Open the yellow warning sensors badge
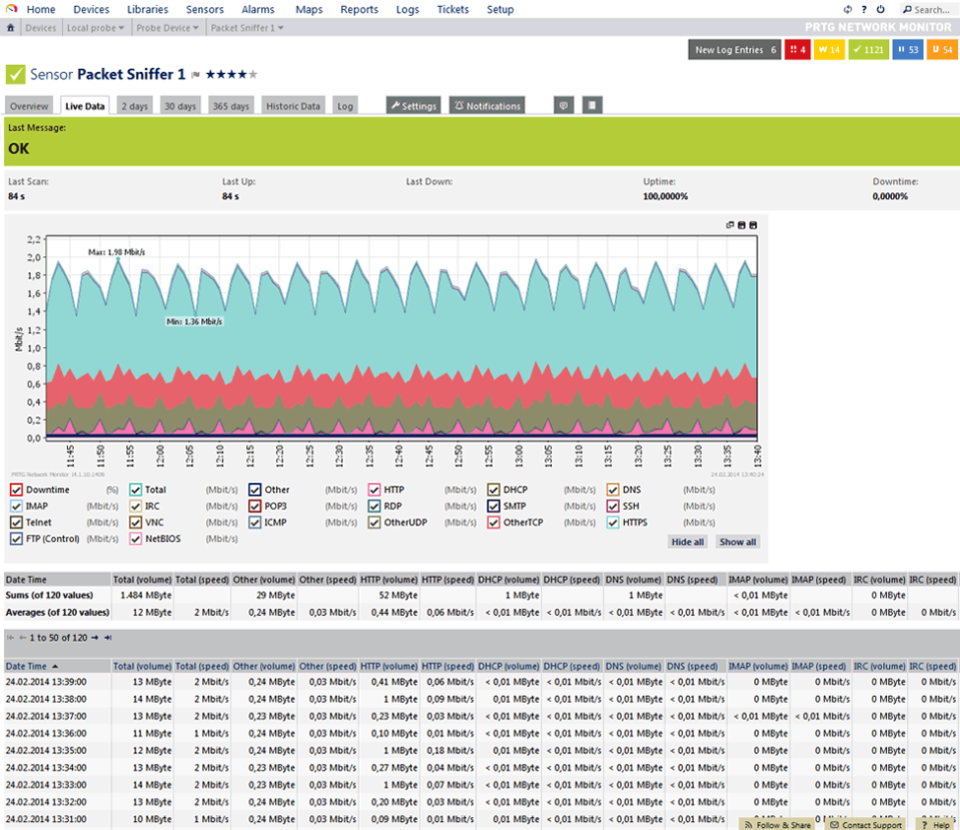 click(x=829, y=50)
